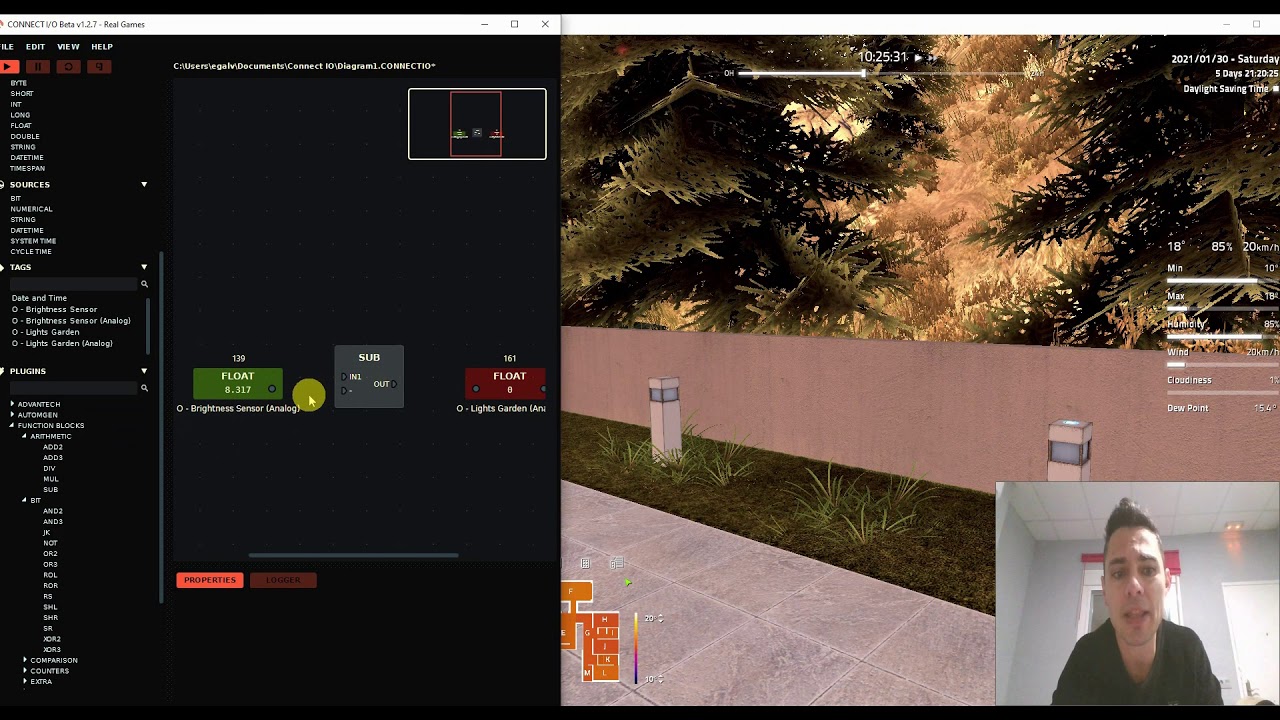Click the OUT port on SUB block
Viewport: 1280px width, 720px height.
[394, 384]
